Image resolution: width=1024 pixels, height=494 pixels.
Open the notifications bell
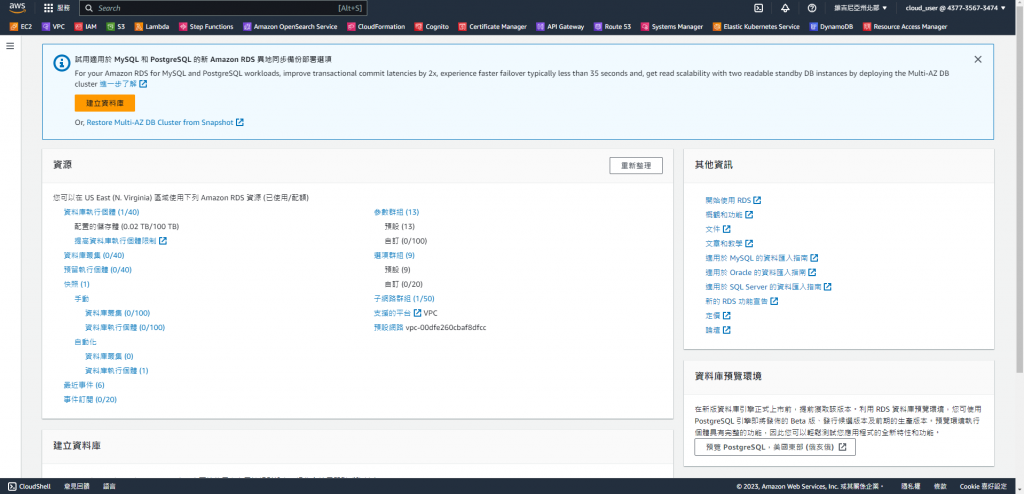pos(785,8)
